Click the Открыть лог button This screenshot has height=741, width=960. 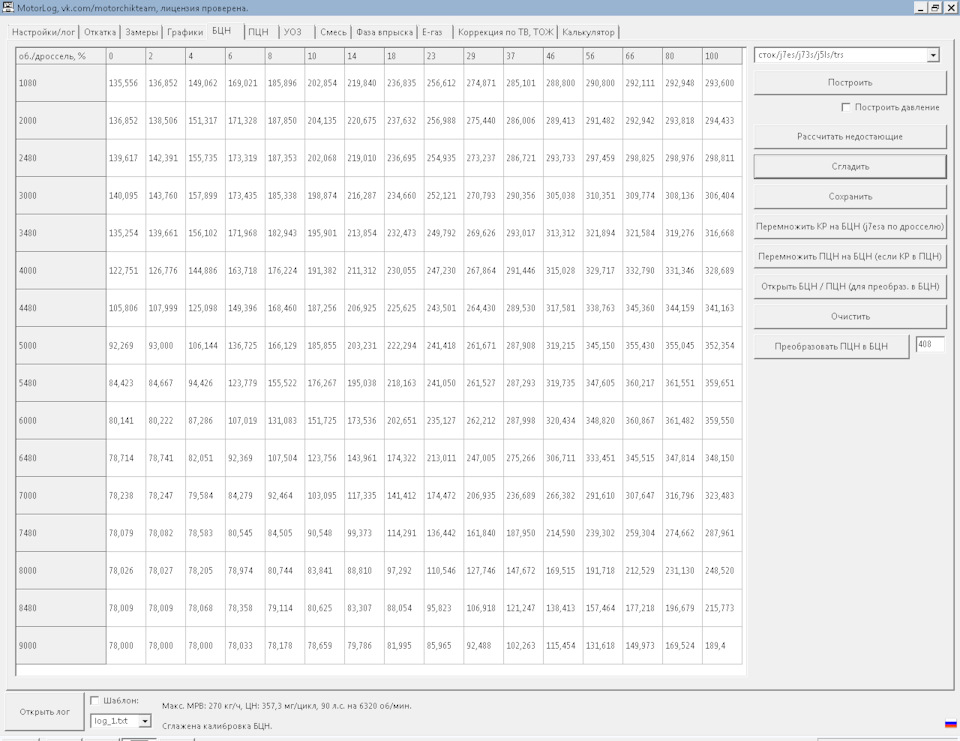point(45,712)
